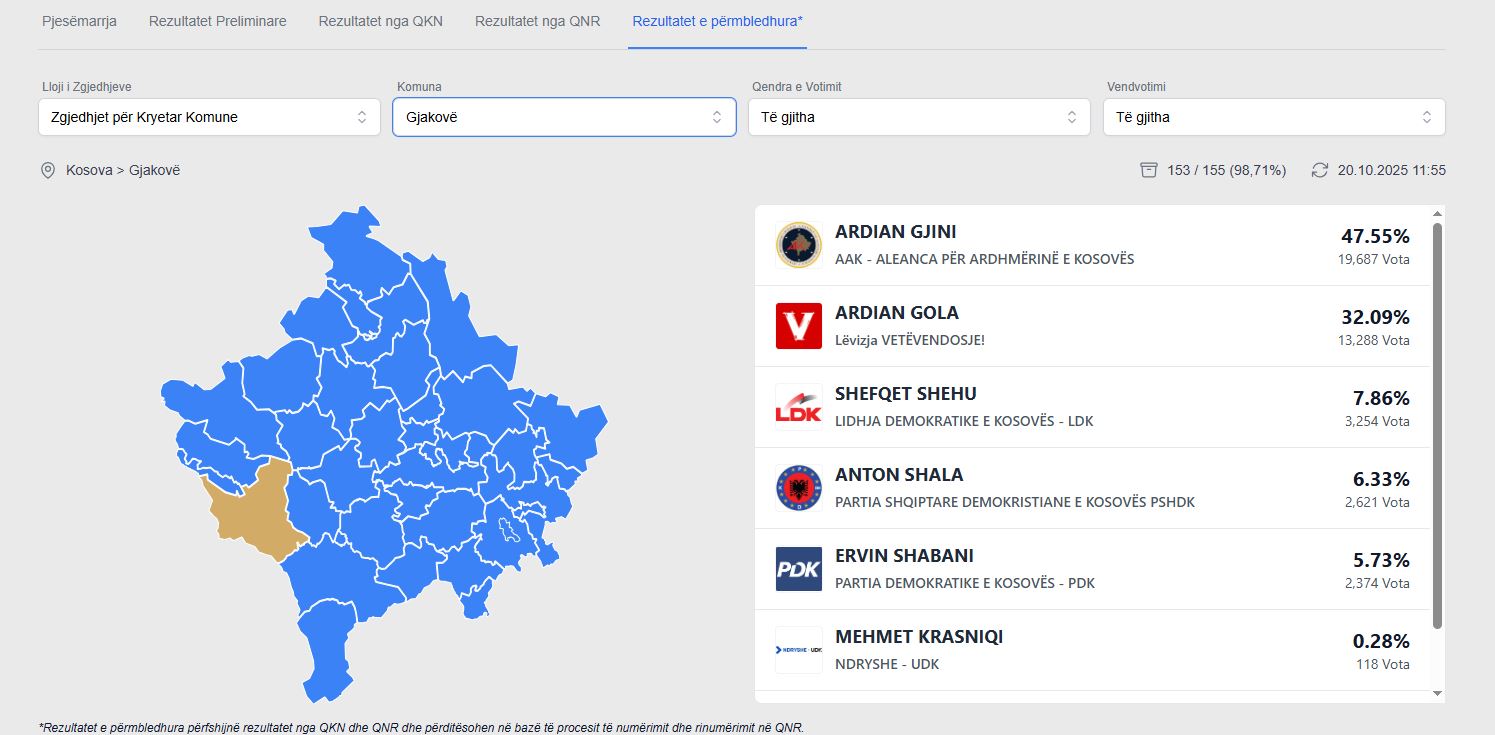Select the Vetëvendosje V logo
This screenshot has height=735, width=1495.
click(797, 325)
